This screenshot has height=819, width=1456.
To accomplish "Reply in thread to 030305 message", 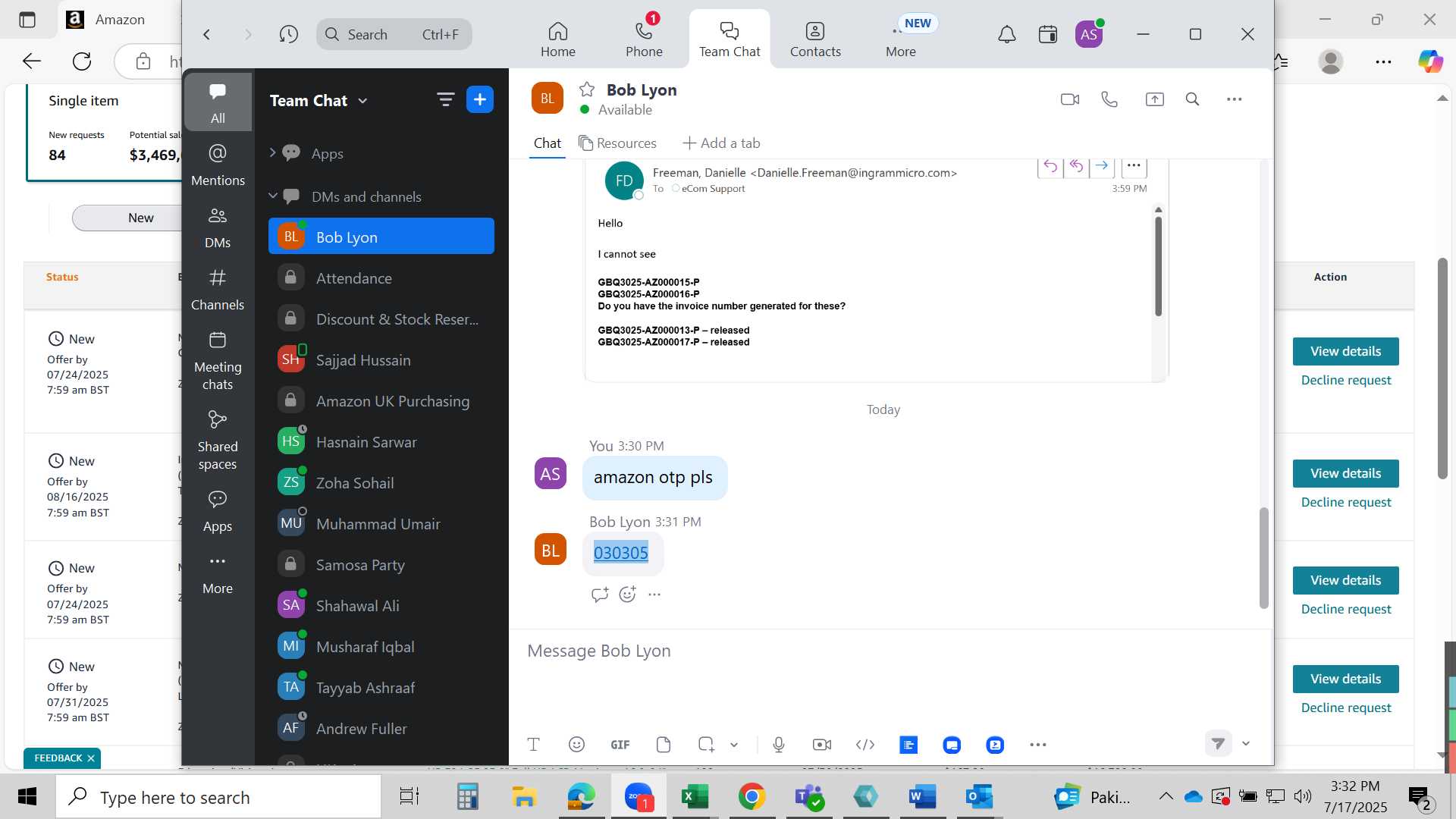I will point(599,595).
